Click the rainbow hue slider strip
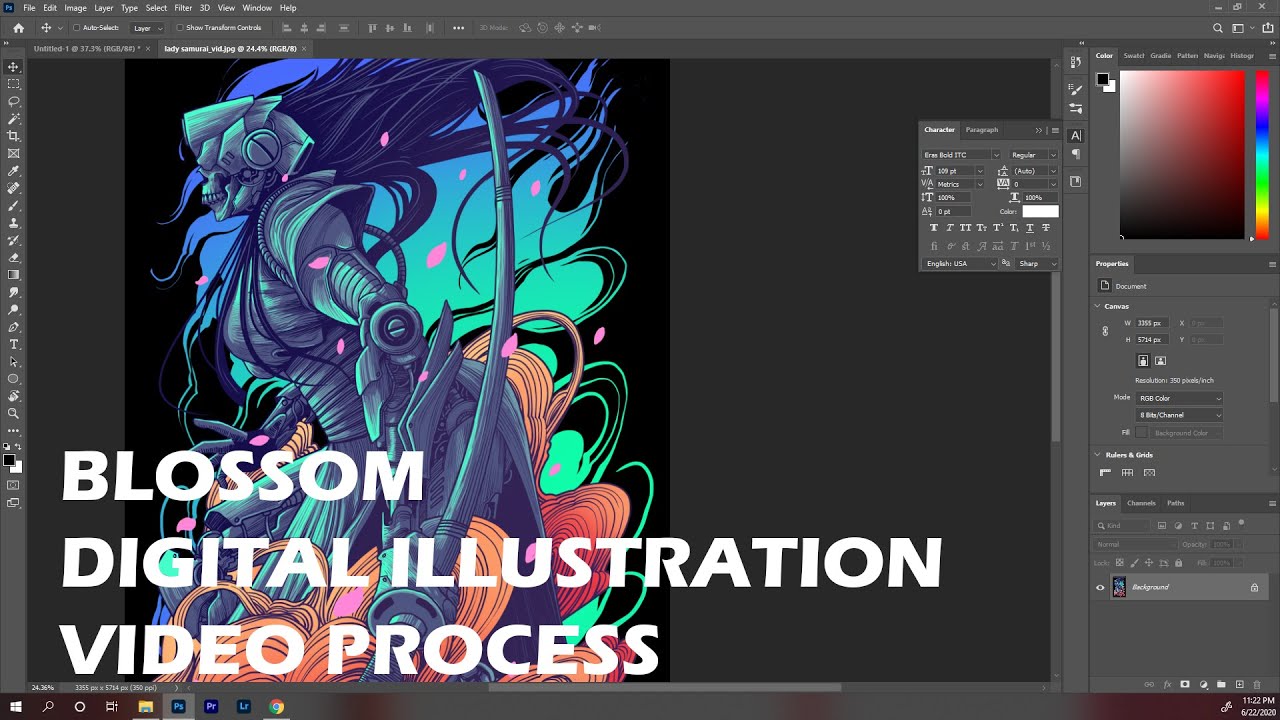Image resolution: width=1280 pixels, height=720 pixels. [1262, 154]
